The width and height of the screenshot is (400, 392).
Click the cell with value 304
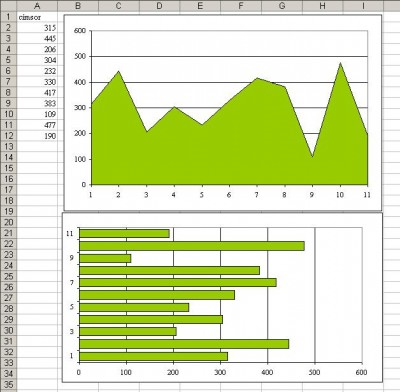pyautogui.click(x=37, y=60)
